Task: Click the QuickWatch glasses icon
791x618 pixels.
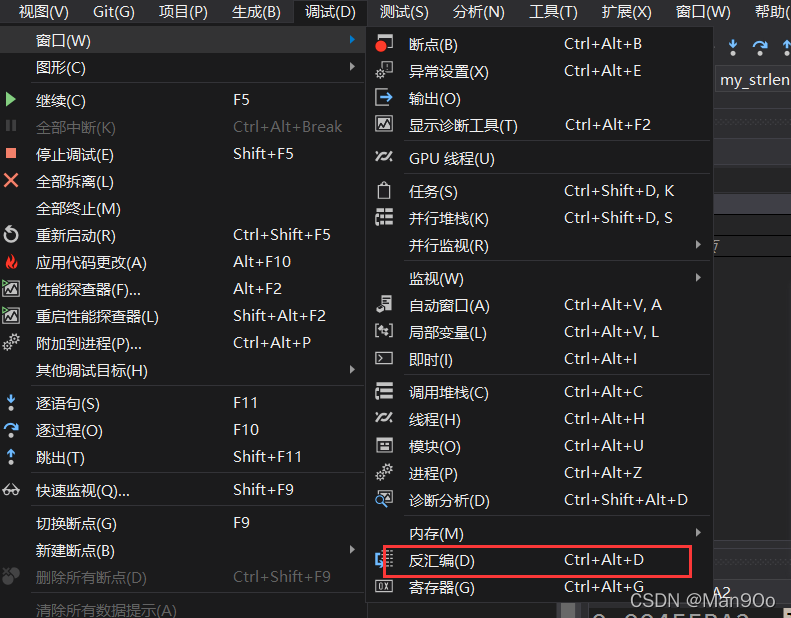Action: click(x=11, y=490)
